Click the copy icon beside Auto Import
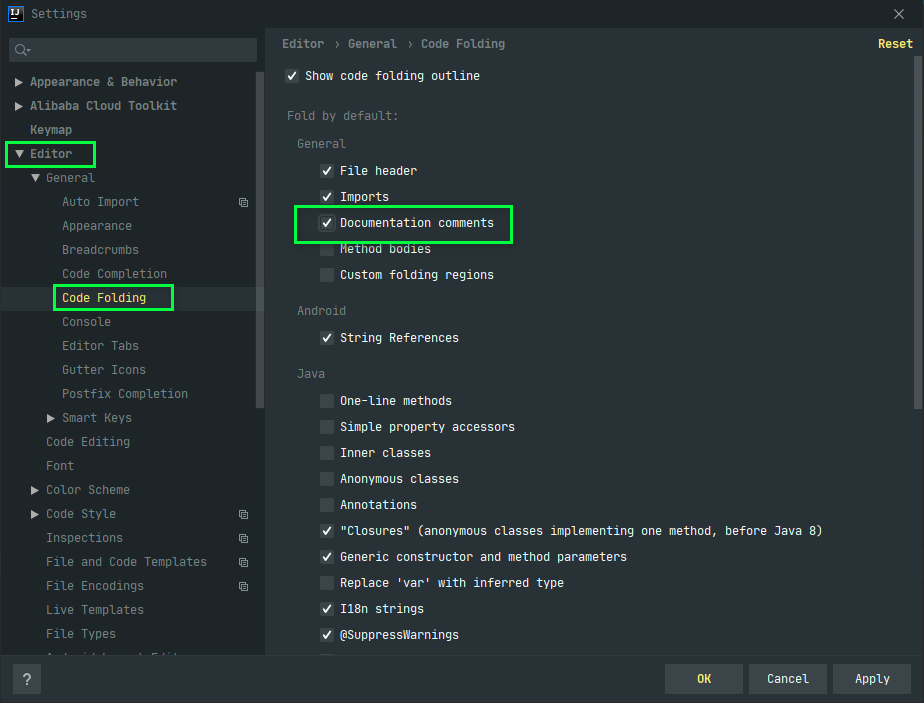The height and width of the screenshot is (703, 924). pyautogui.click(x=243, y=202)
